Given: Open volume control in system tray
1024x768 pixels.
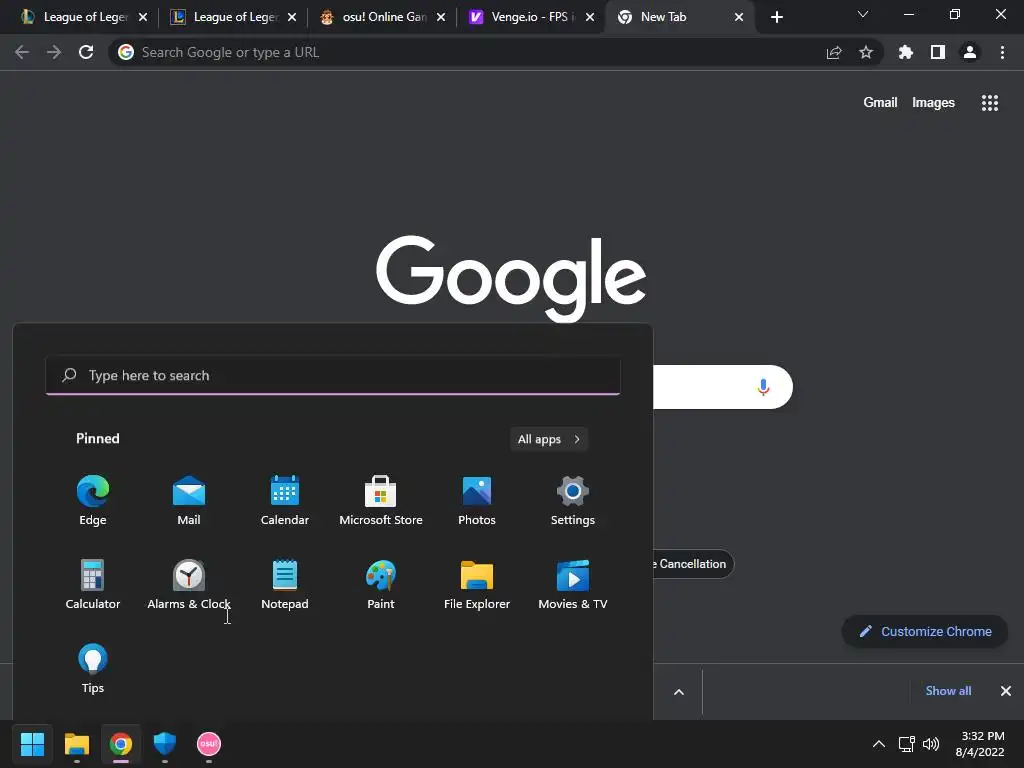Looking at the screenshot, I should (931, 744).
